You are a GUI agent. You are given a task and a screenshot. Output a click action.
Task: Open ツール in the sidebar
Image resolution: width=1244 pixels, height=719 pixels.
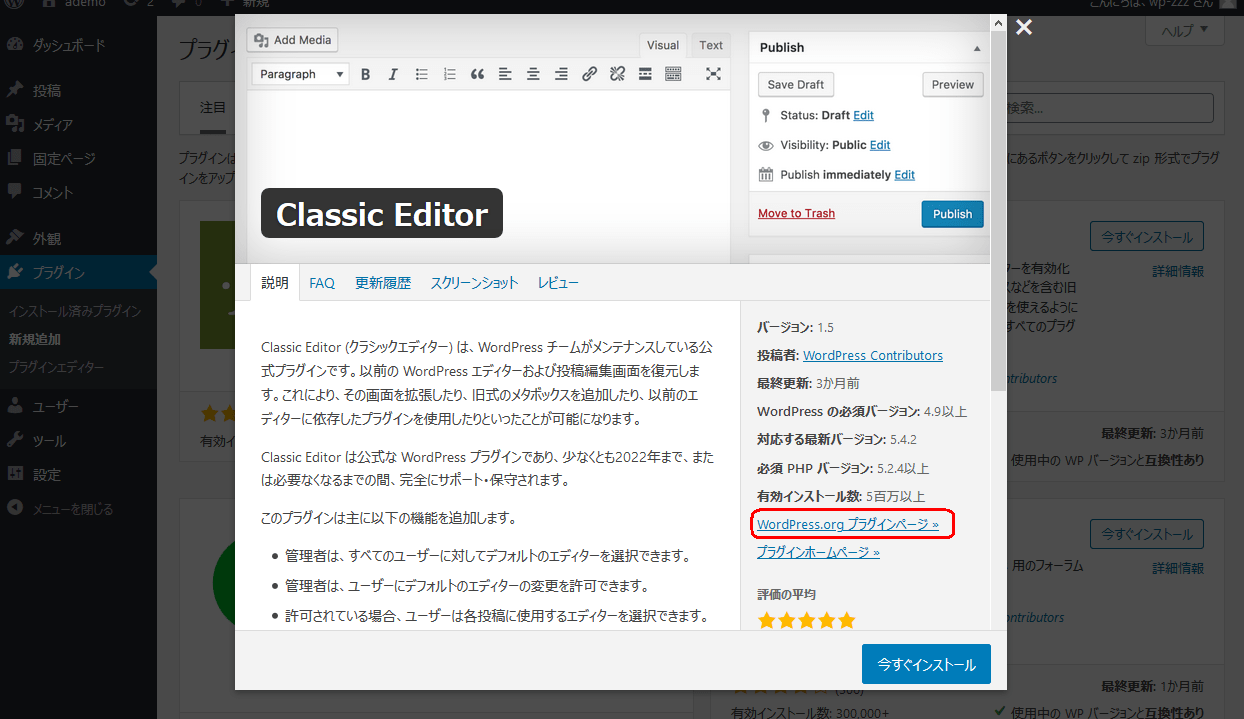pos(49,440)
